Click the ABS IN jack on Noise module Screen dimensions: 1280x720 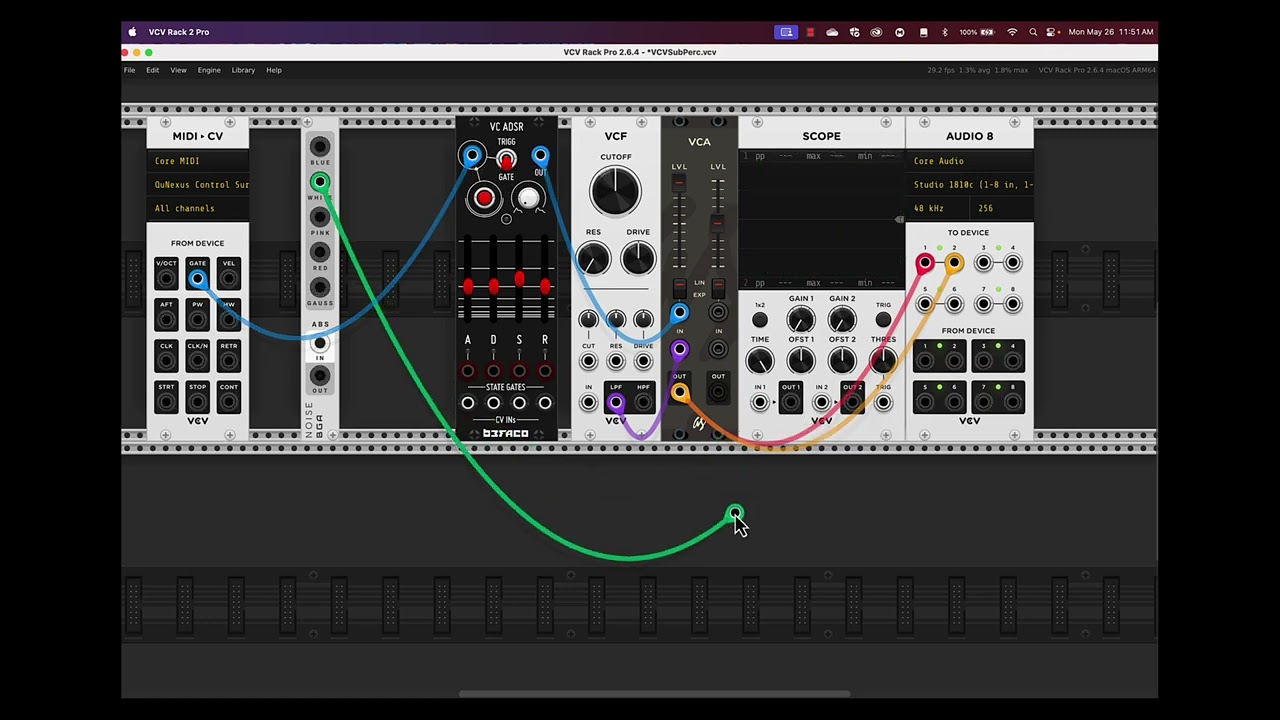[x=319, y=343]
